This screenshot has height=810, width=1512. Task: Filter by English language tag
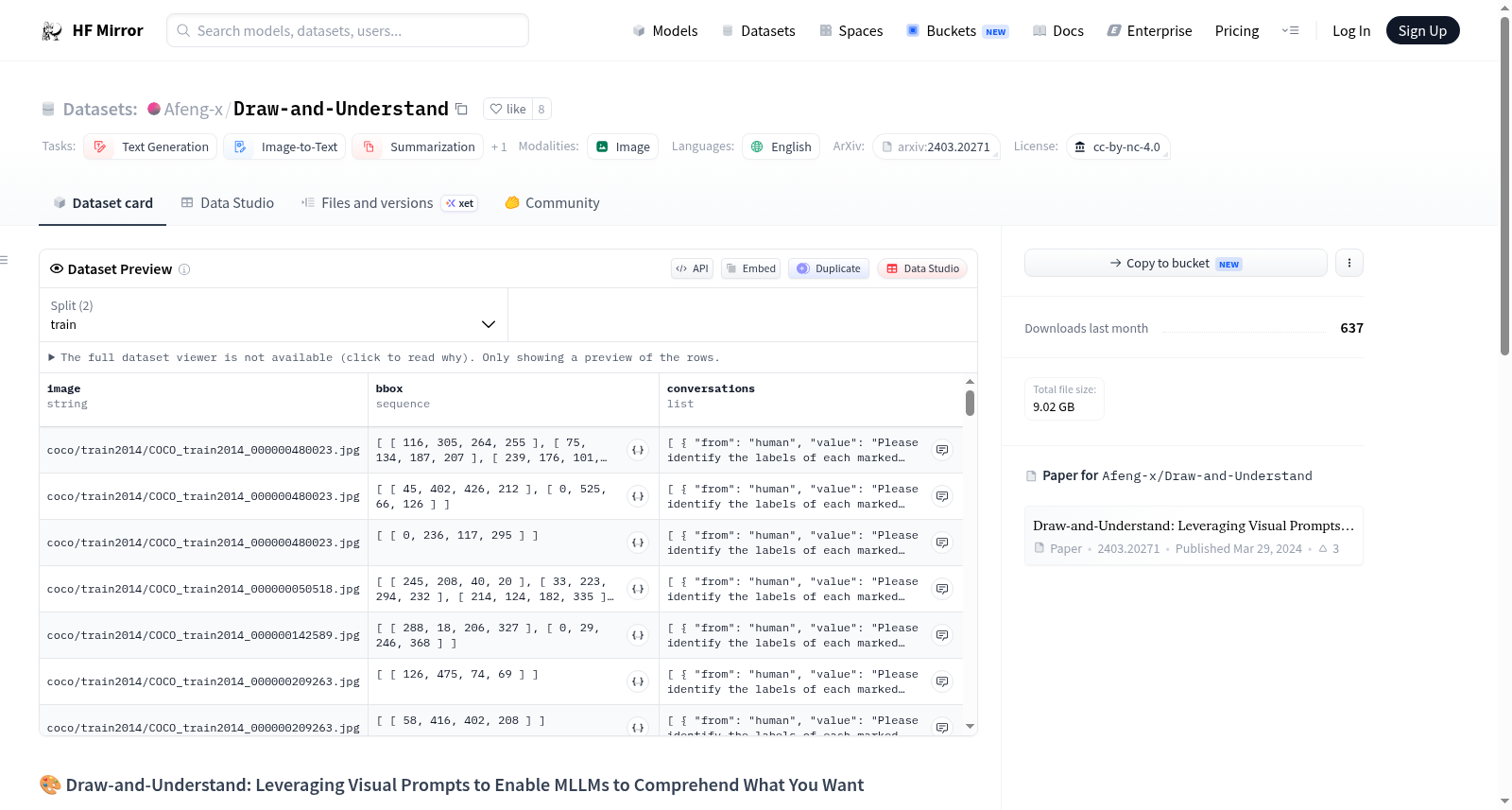(x=782, y=146)
